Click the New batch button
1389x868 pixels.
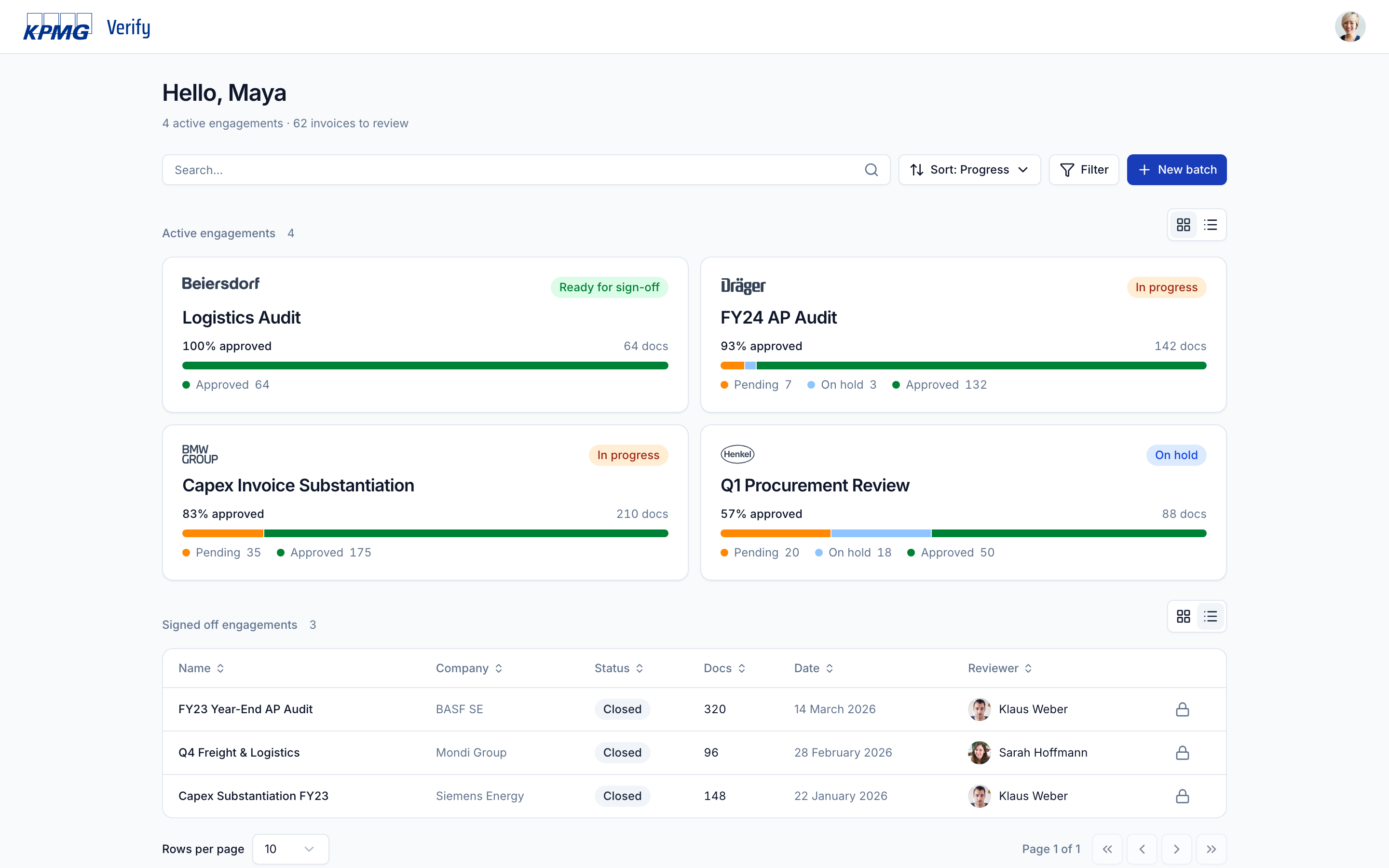click(x=1176, y=170)
